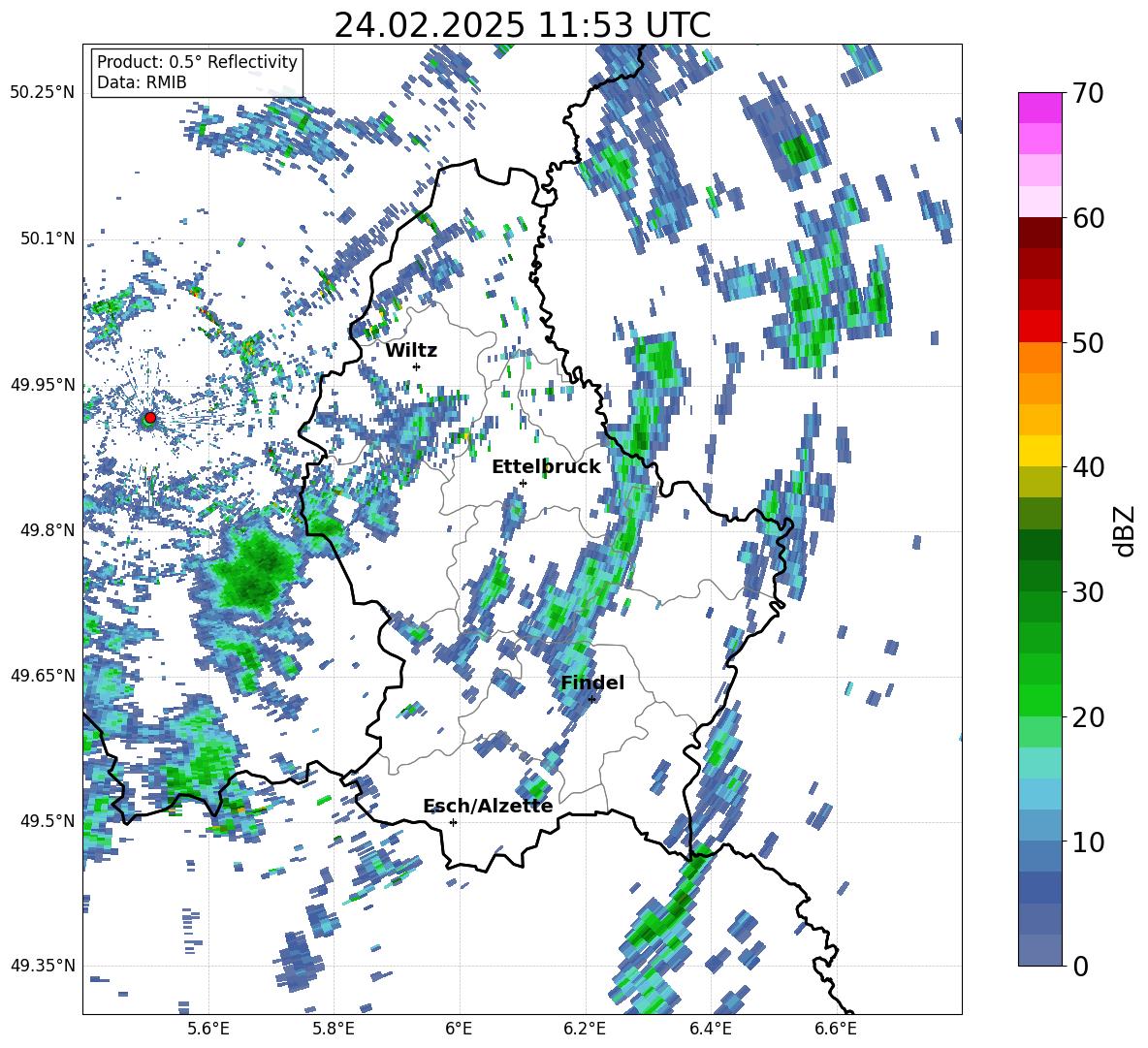Select the Findel city label
Viewport: 1148px width, 1048px height.
point(592,683)
